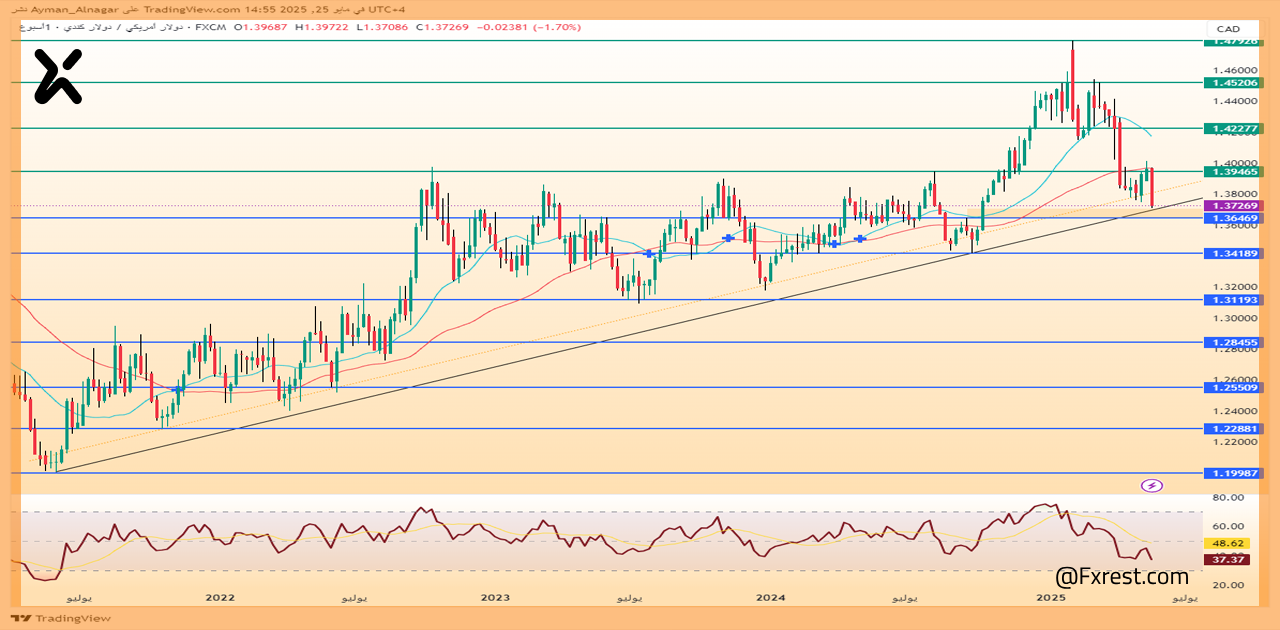Click the high value H1.39722 in the header
The height and width of the screenshot is (630, 1280).
[x=324, y=27]
